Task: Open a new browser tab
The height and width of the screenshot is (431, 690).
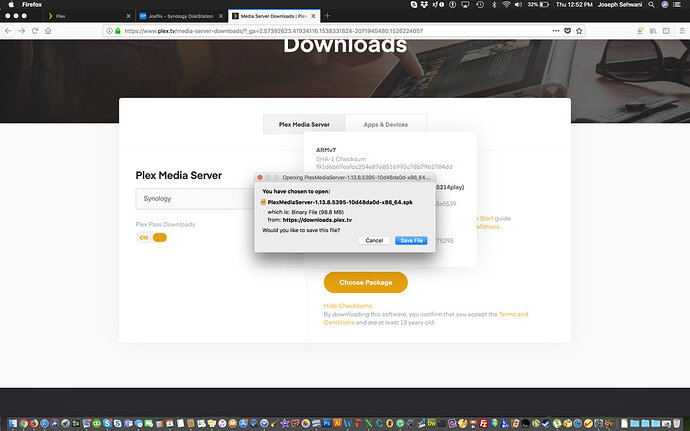Action: (x=327, y=16)
